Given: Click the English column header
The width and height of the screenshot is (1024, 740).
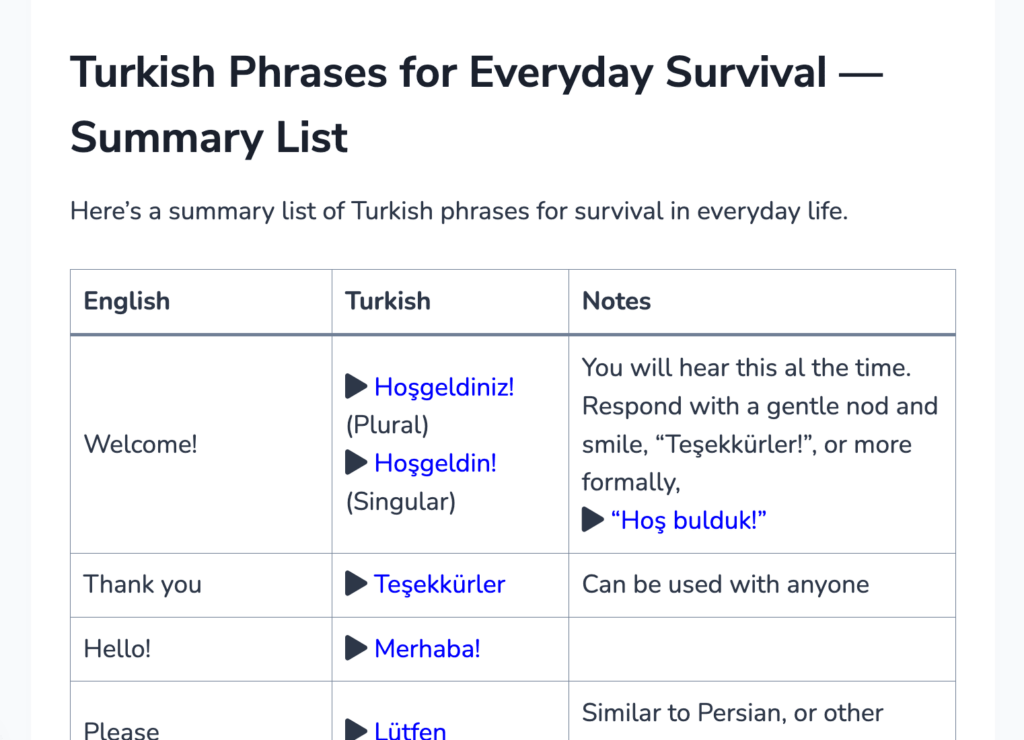Looking at the screenshot, I should (127, 301).
